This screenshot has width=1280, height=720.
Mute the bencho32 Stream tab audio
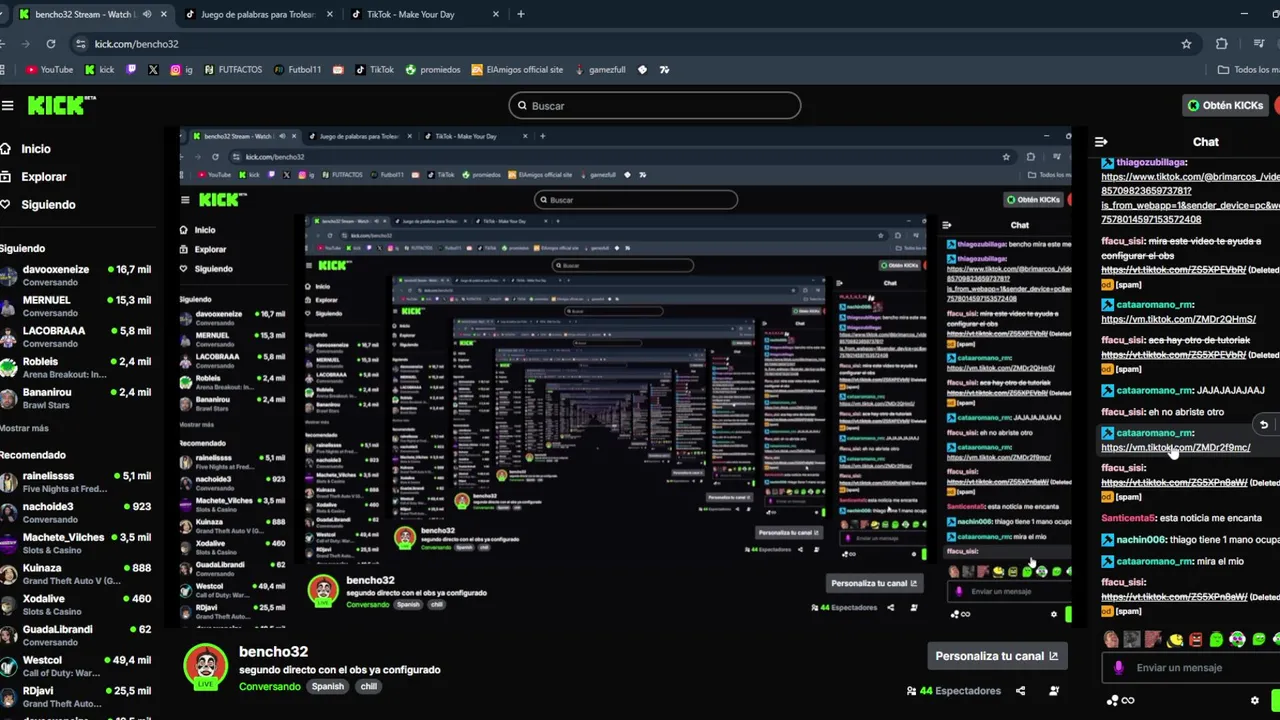tap(147, 14)
